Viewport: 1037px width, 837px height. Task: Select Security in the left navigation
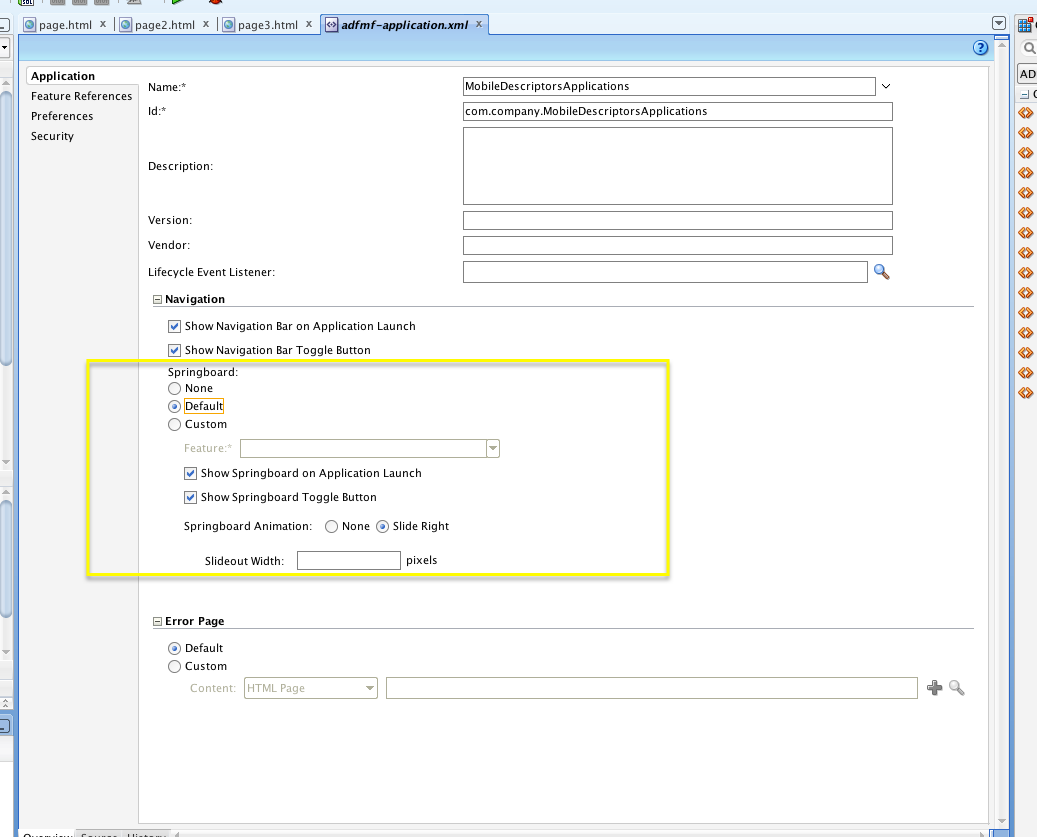(x=52, y=136)
